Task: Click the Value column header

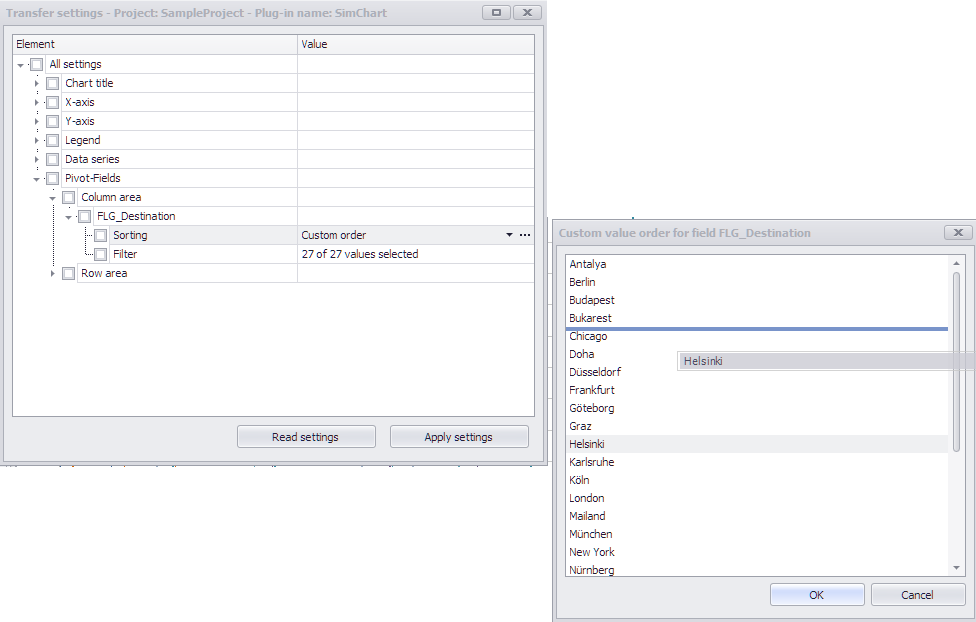Action: tap(416, 44)
